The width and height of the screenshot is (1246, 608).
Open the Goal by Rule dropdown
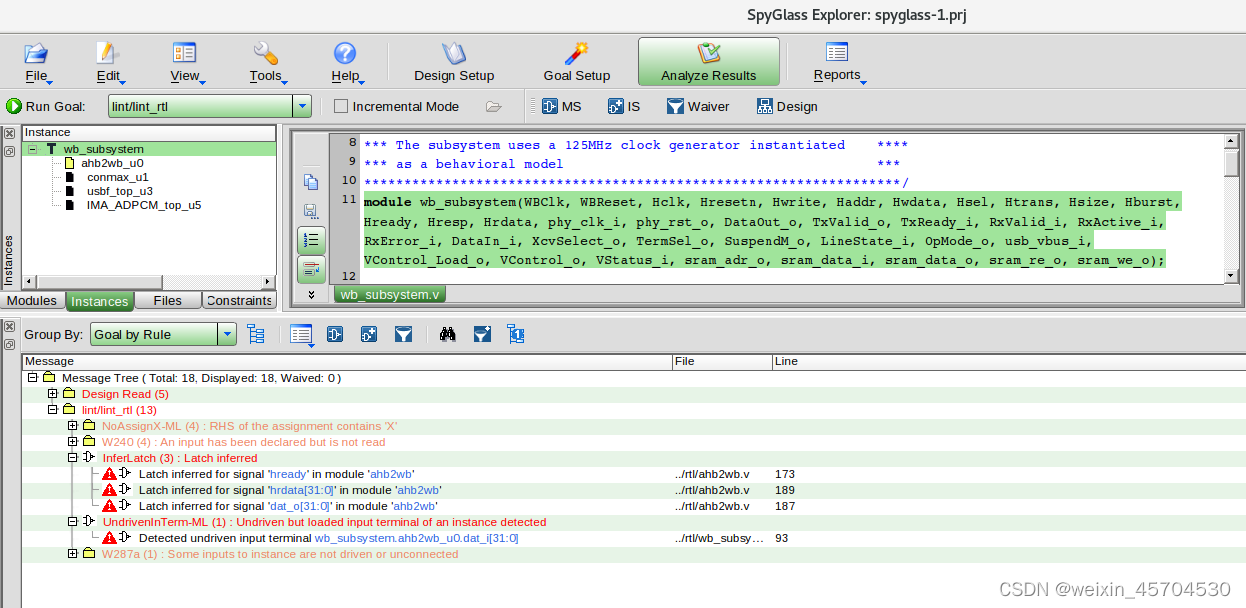tap(227, 334)
